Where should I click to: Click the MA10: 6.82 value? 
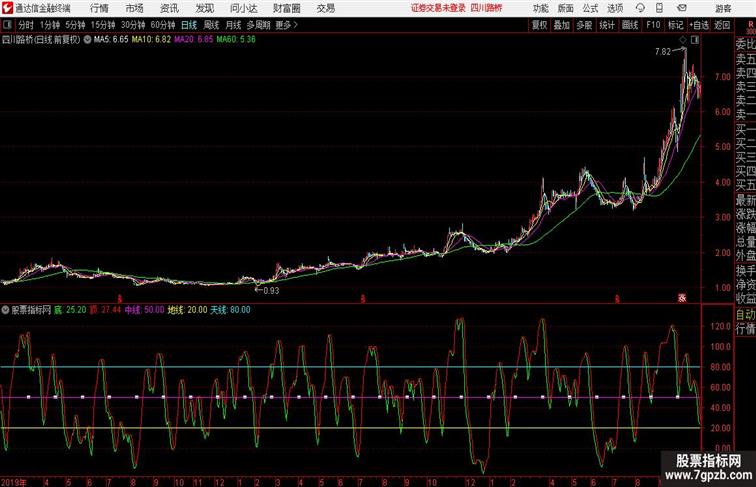click(x=151, y=40)
